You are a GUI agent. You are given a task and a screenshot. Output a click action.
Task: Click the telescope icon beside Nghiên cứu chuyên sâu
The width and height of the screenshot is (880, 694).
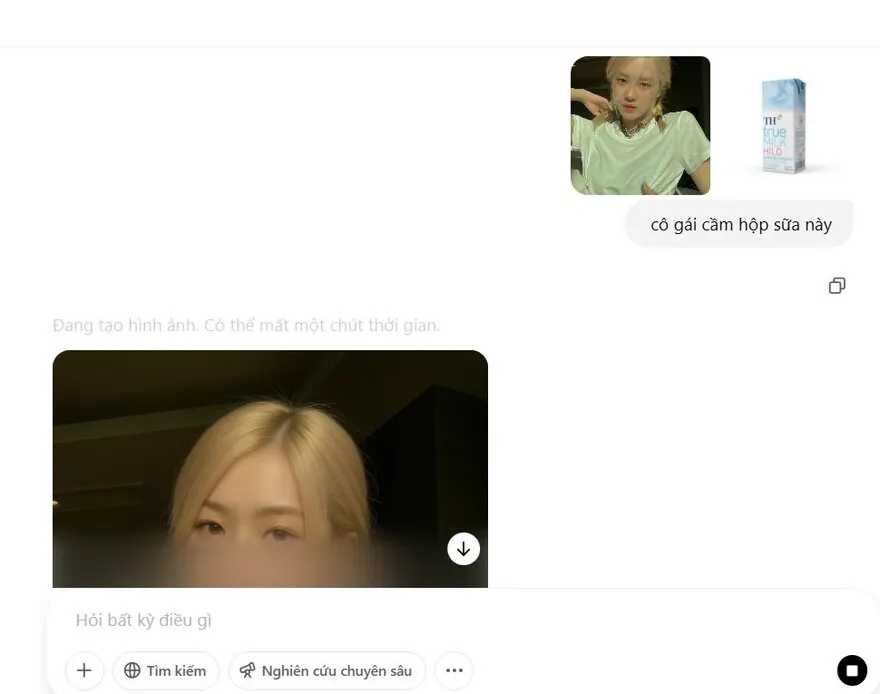point(248,671)
